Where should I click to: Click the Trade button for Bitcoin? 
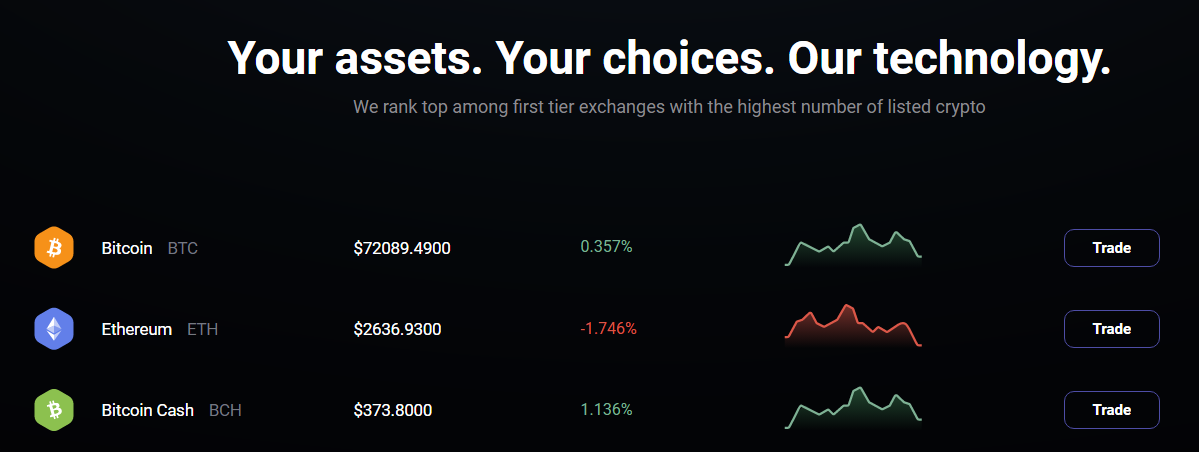pos(1112,248)
